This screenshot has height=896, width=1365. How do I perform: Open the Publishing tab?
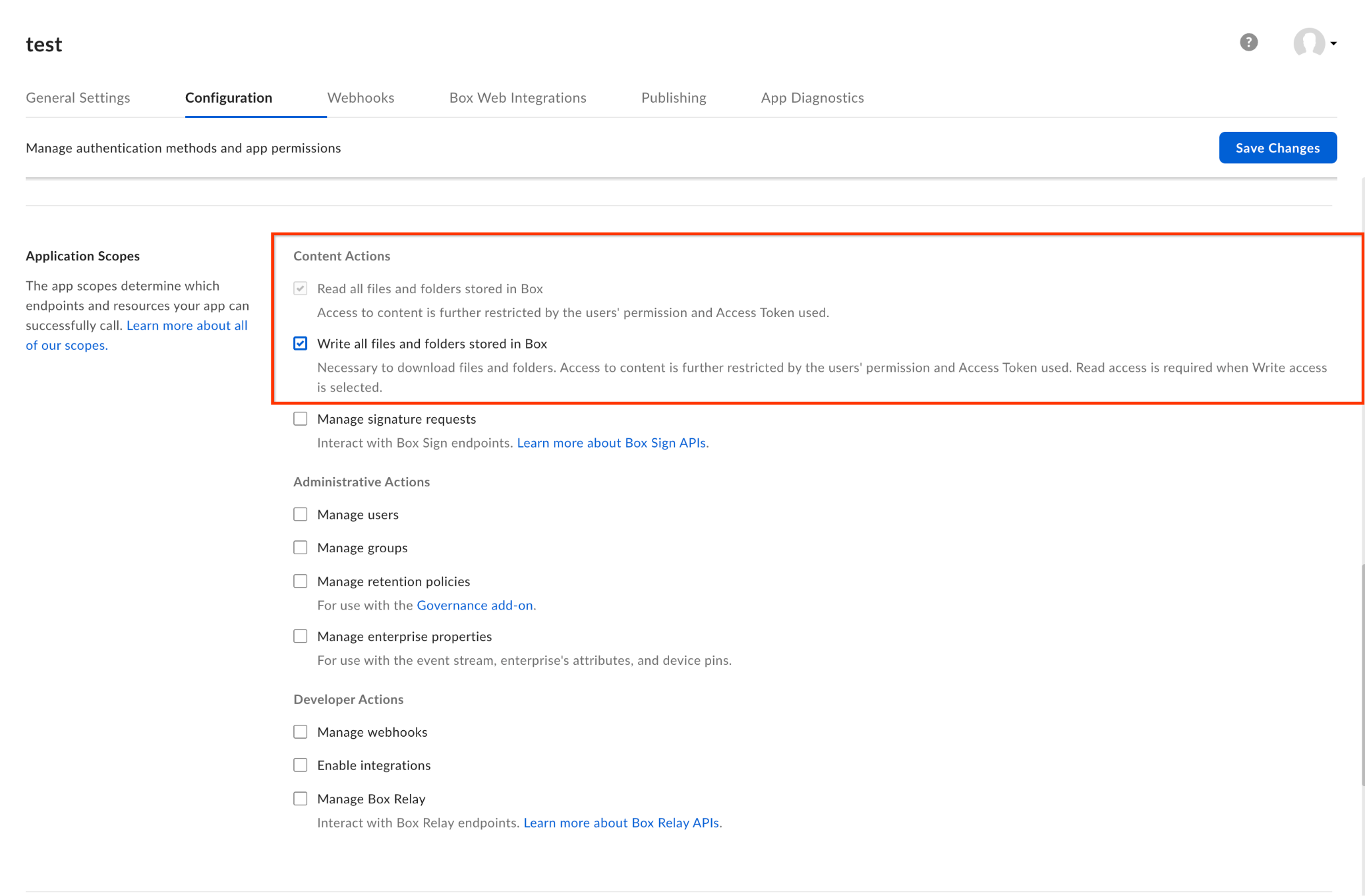(673, 98)
